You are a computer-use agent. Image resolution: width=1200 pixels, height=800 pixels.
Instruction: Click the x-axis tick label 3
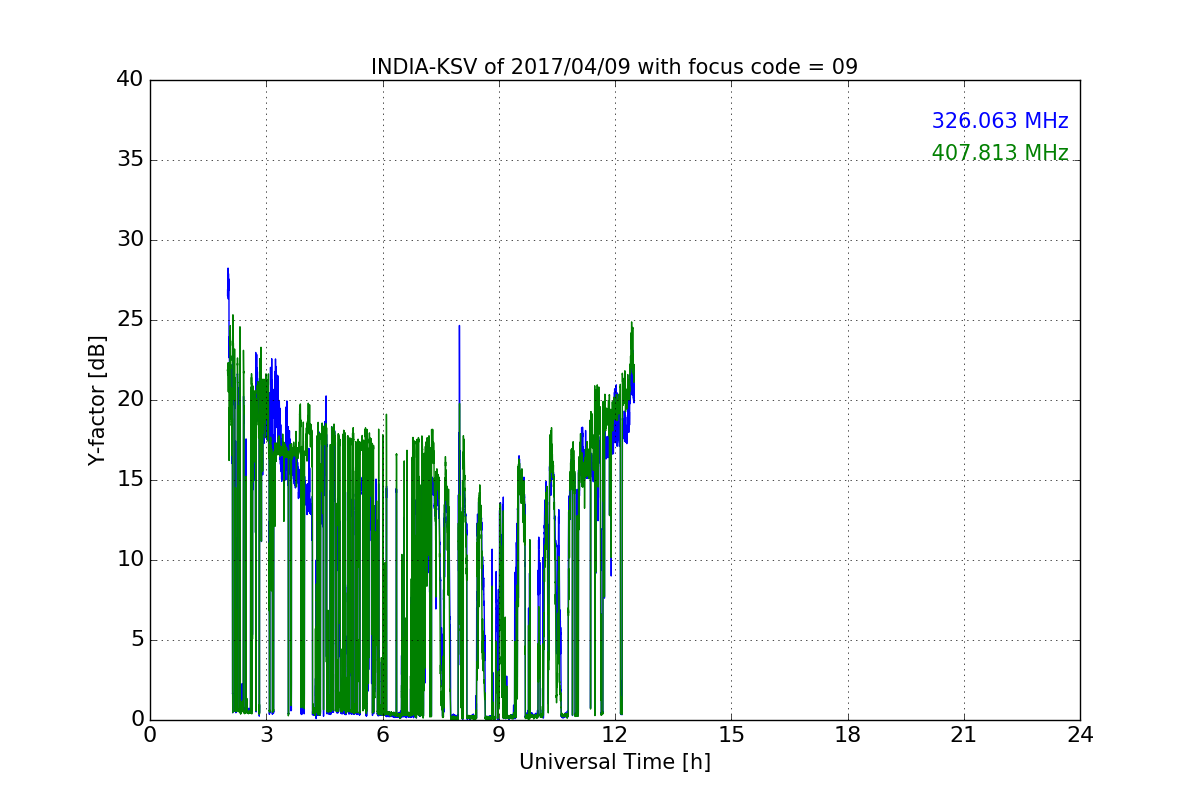[267, 735]
